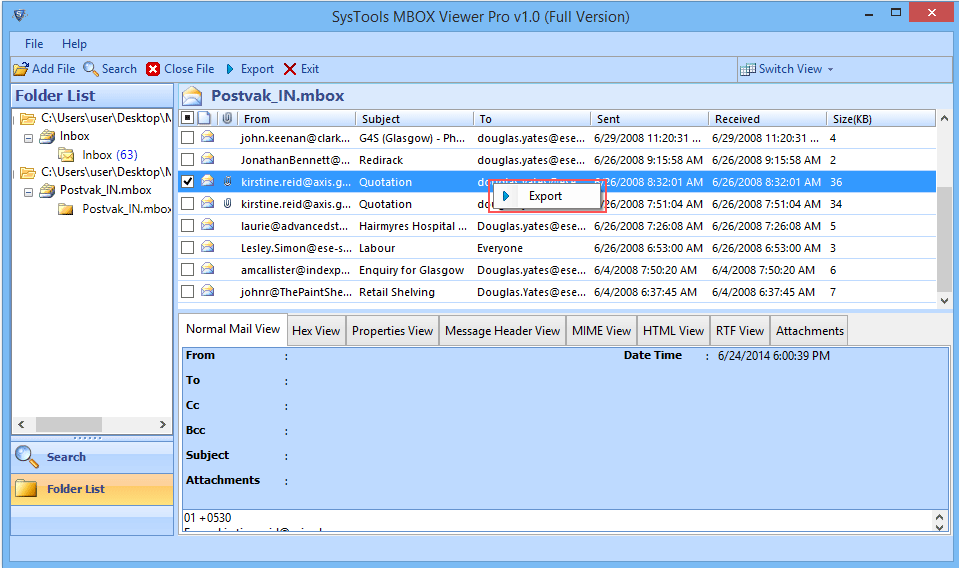Sort emails by the Subject column
This screenshot has width=959, height=568.
pyautogui.click(x=414, y=119)
